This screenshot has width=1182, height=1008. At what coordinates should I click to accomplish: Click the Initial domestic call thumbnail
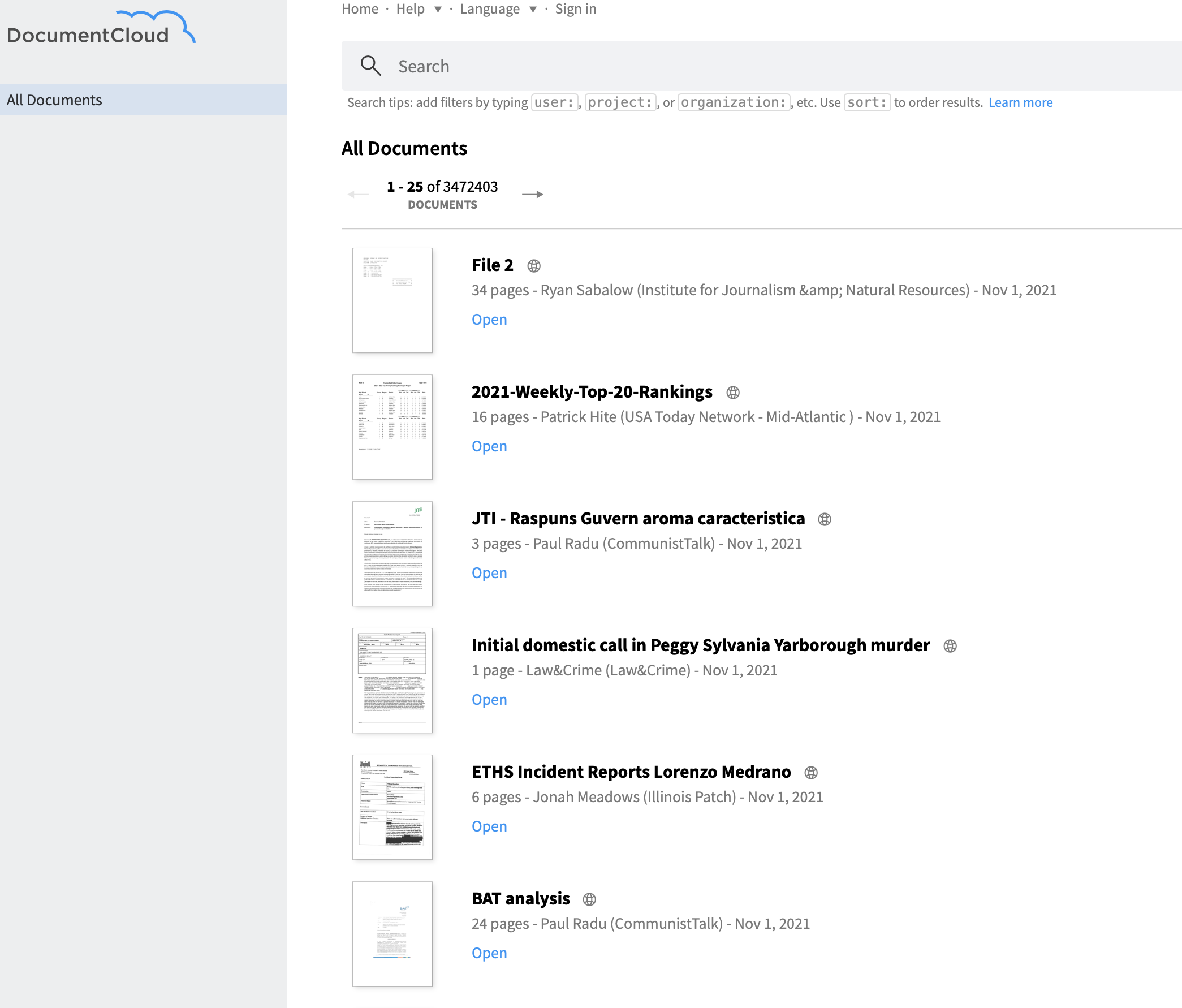coord(392,680)
